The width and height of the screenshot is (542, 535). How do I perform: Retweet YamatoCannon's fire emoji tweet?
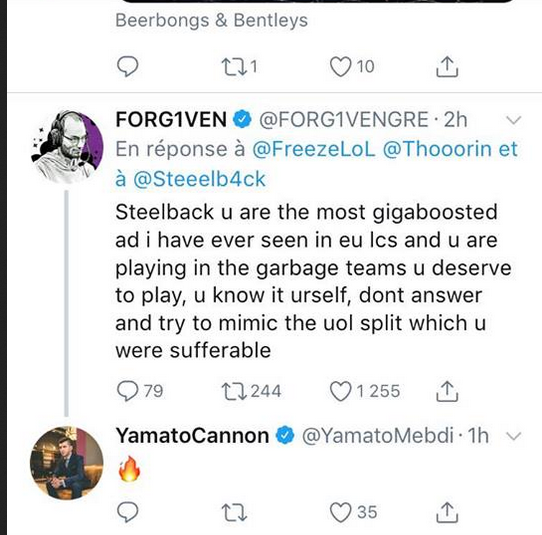coord(234,512)
